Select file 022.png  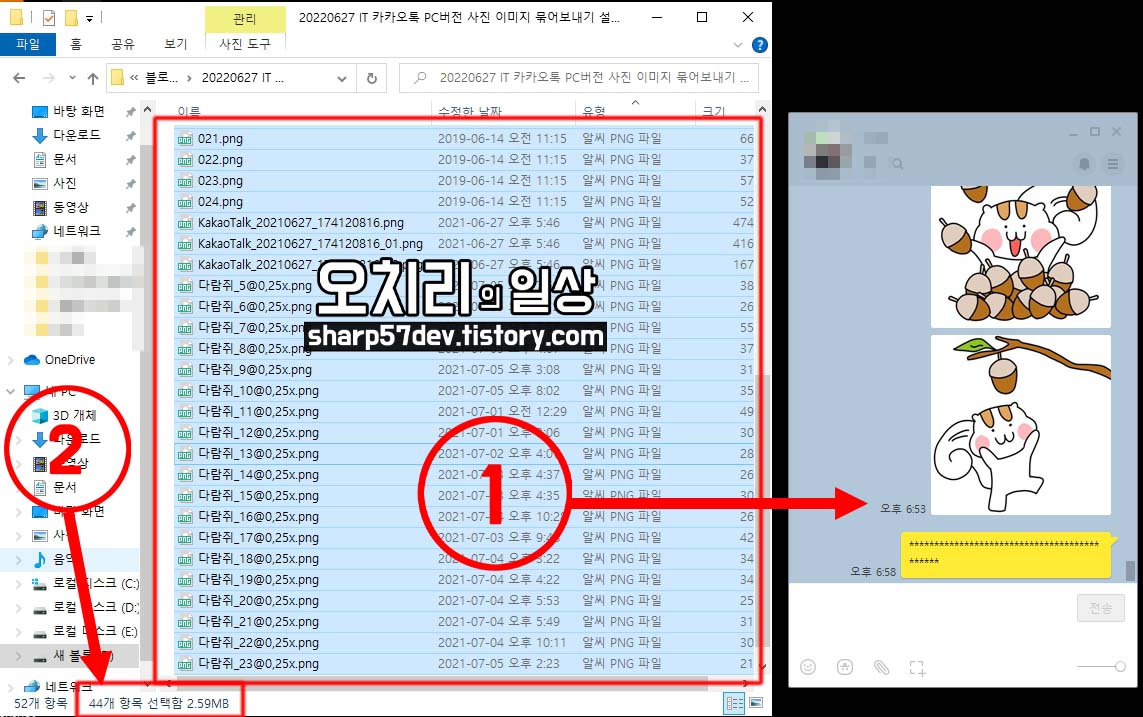(x=220, y=160)
